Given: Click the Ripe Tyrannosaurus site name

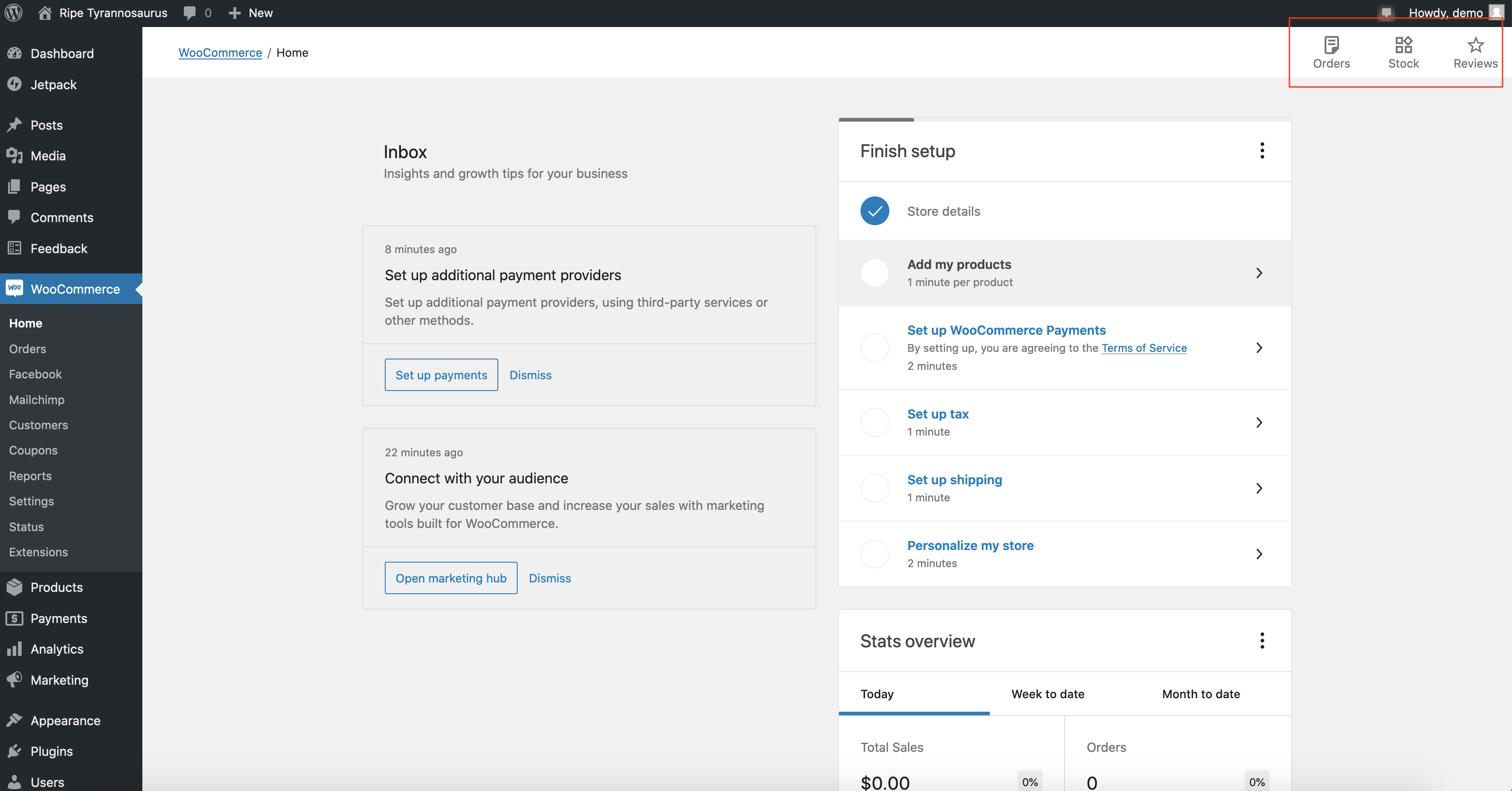Looking at the screenshot, I should tap(113, 13).
